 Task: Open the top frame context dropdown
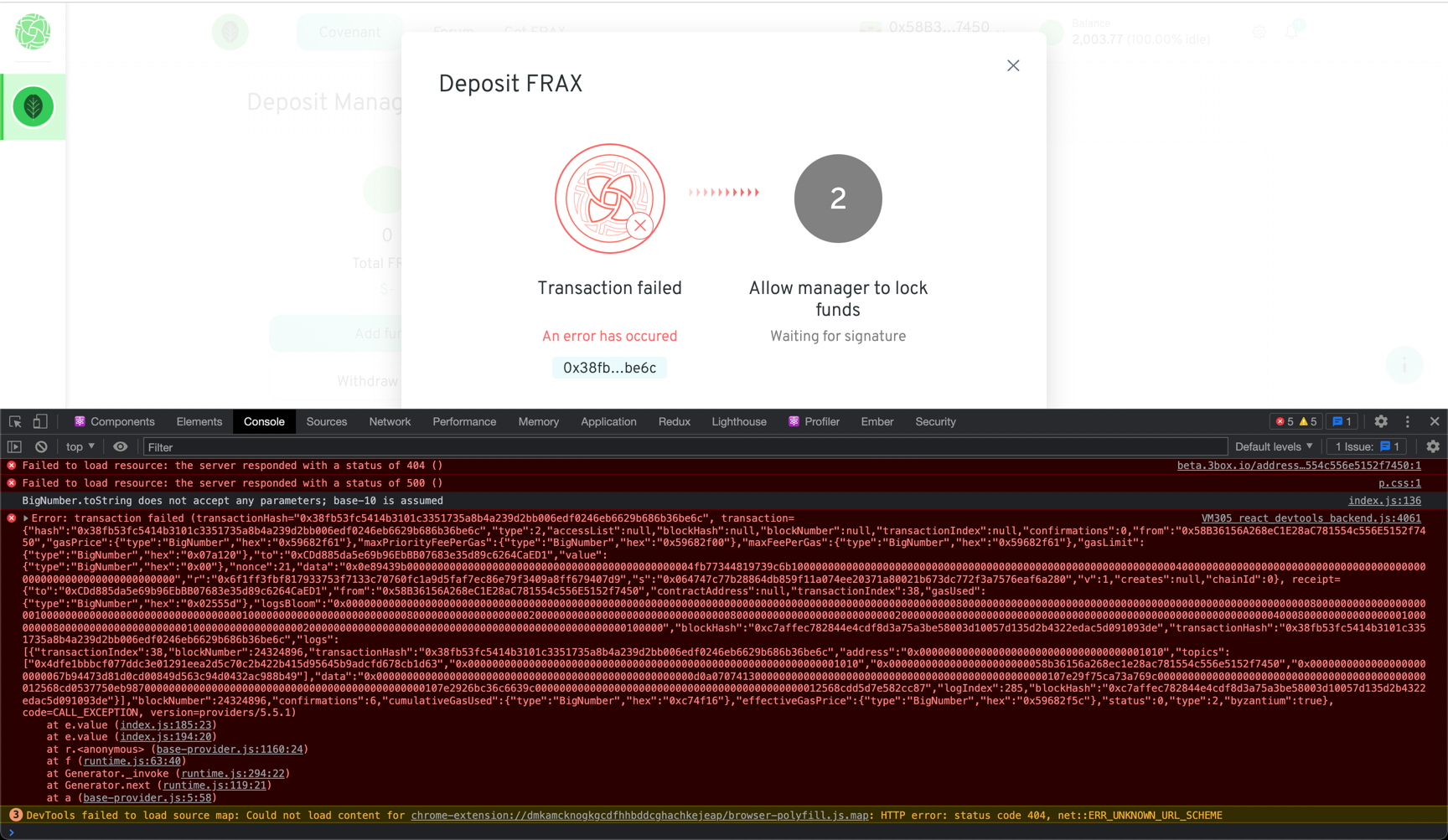point(79,446)
